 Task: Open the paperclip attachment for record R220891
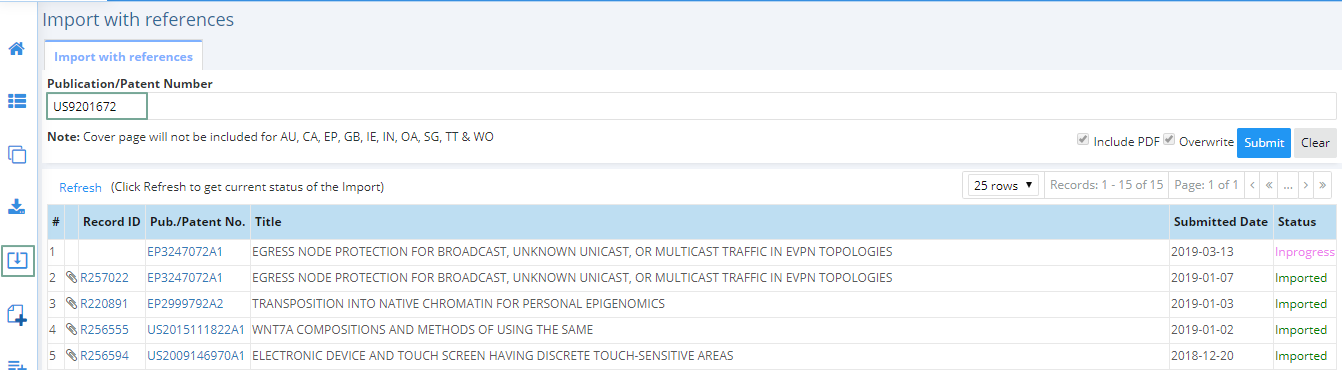[72, 304]
